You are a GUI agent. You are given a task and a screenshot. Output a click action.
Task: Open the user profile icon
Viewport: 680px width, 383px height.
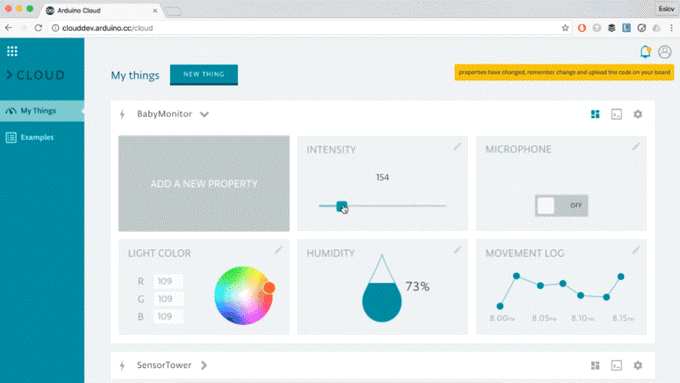point(664,52)
